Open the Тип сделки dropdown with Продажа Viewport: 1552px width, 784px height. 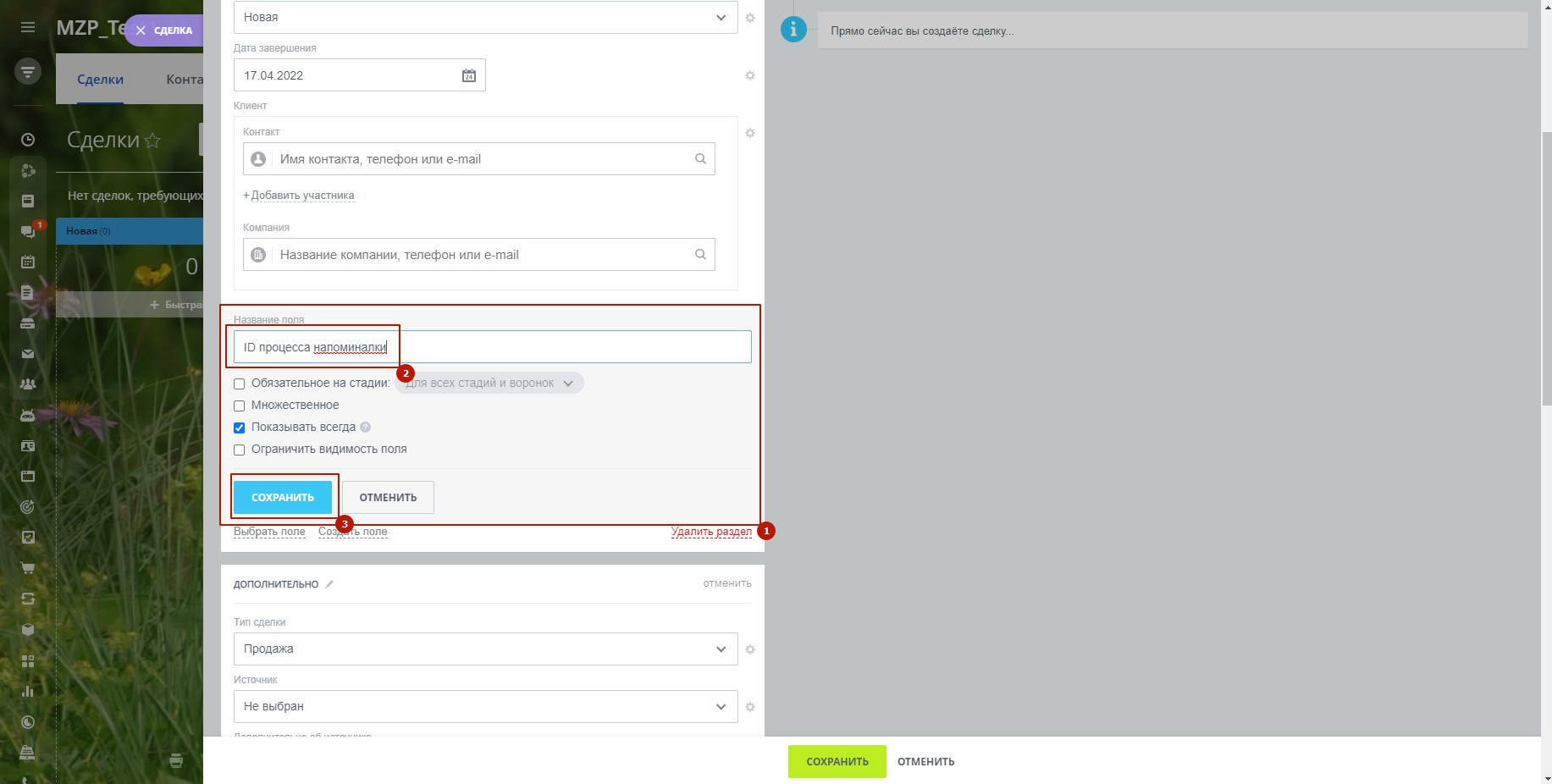click(x=485, y=649)
